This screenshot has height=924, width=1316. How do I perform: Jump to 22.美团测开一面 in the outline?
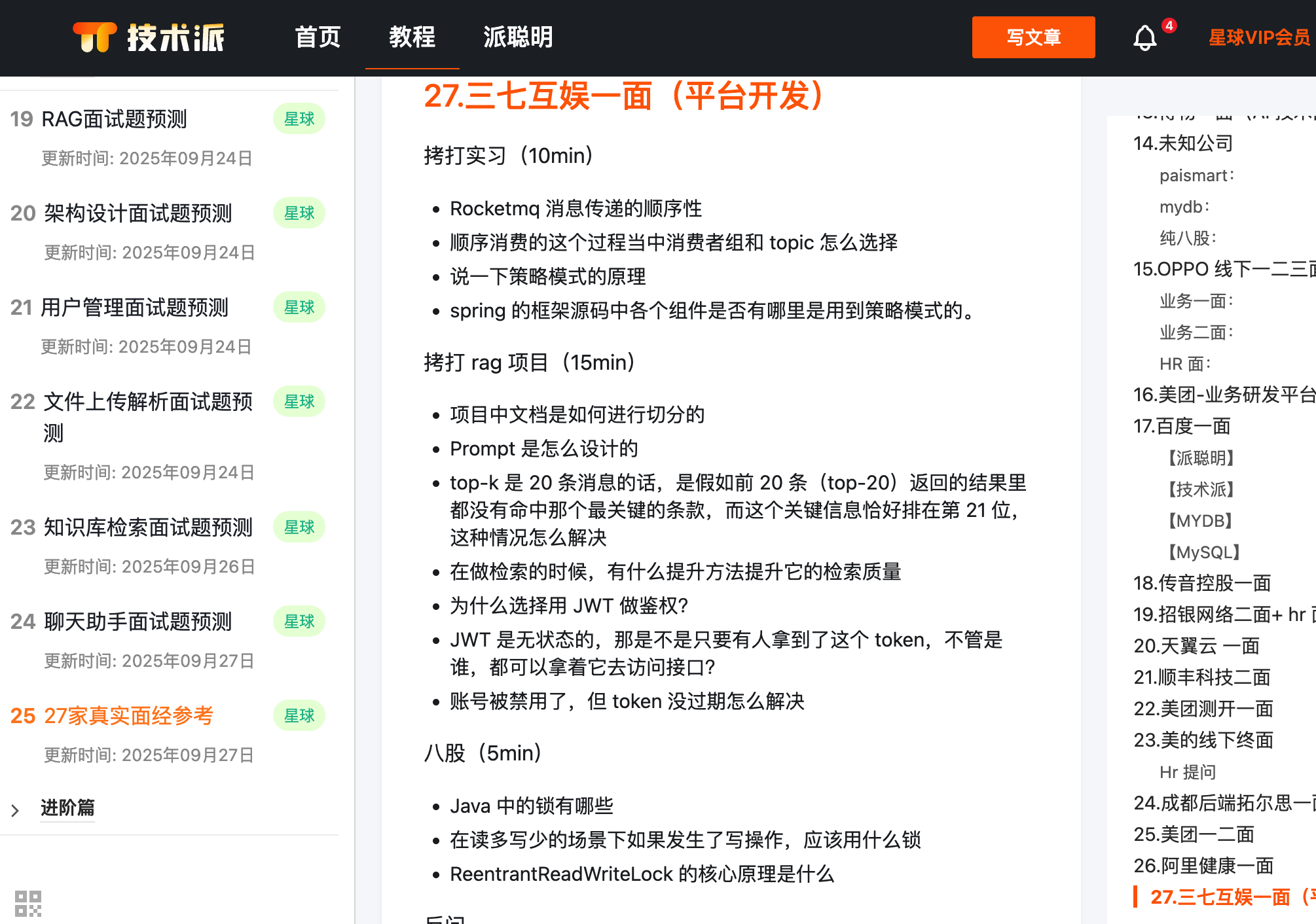tap(1203, 709)
